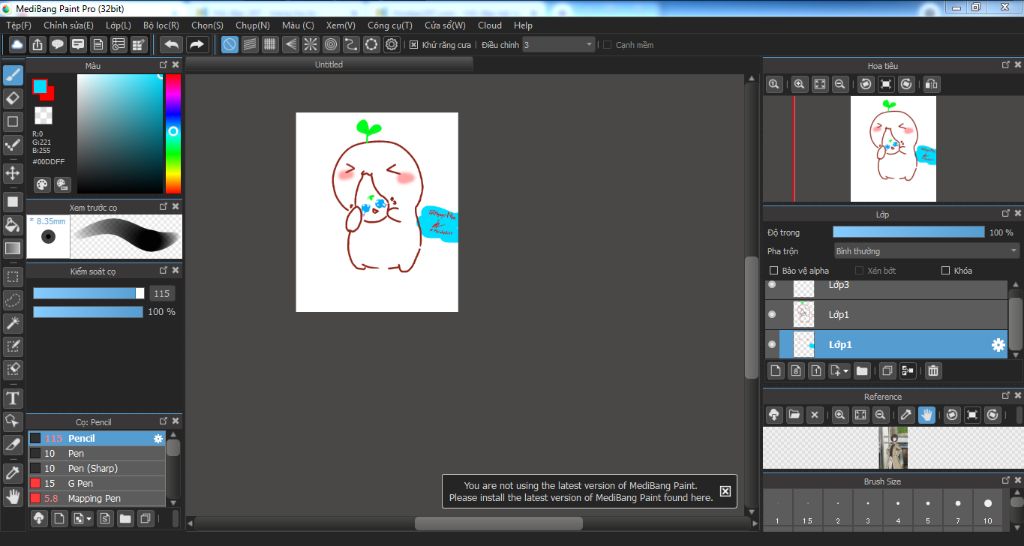
Task: Toggle Canh mềm checkbox
Action: (x=607, y=45)
